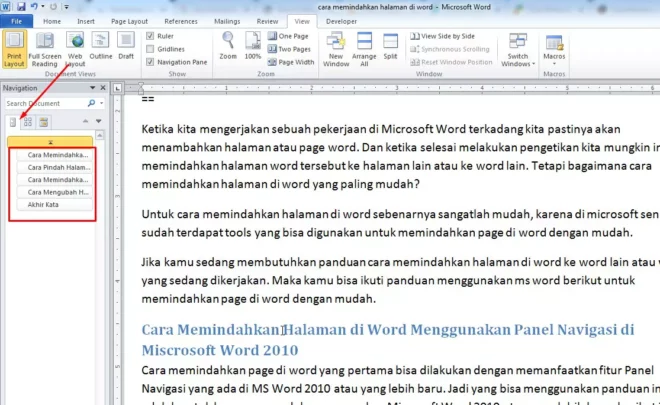Switch to Print Layout view
Image resolution: width=660 pixels, height=405 pixels.
click(x=14, y=49)
